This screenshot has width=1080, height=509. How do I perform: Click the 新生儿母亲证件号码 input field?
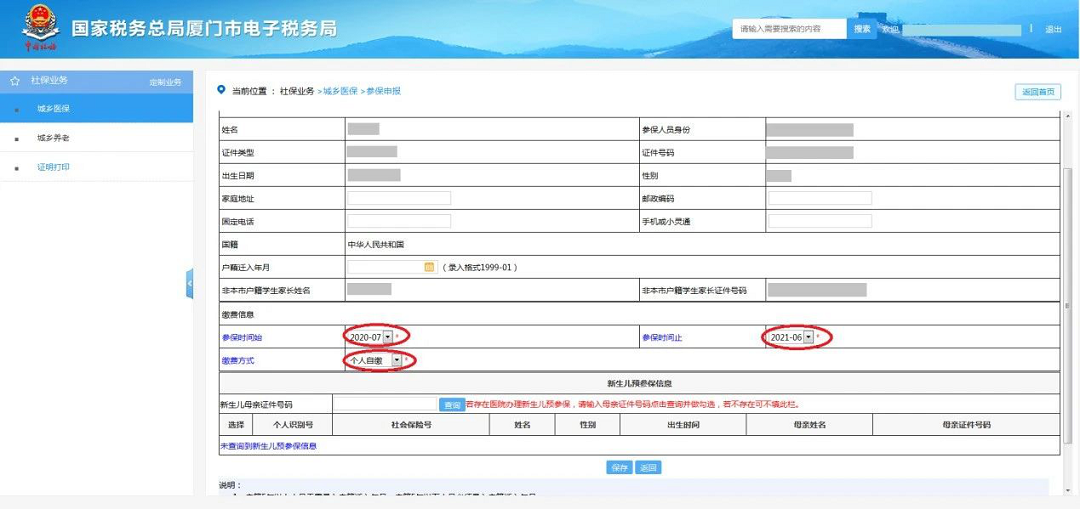tap(385, 405)
